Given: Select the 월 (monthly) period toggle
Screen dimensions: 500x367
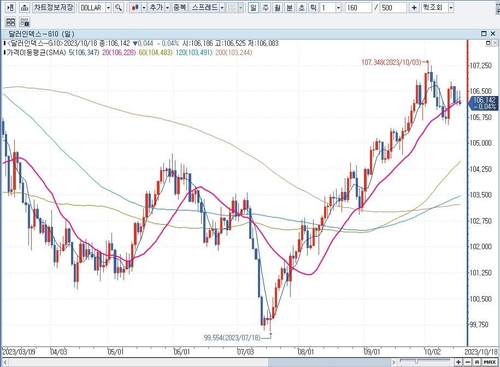Looking at the screenshot, I should [277, 7].
